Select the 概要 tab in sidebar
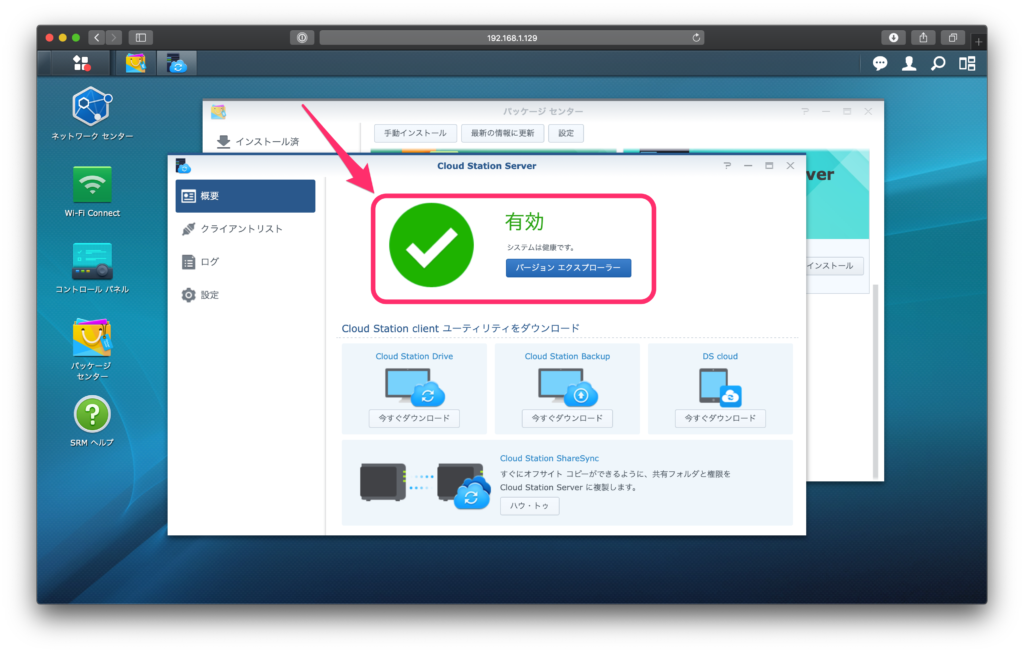Image resolution: width=1024 pixels, height=653 pixels. point(245,196)
